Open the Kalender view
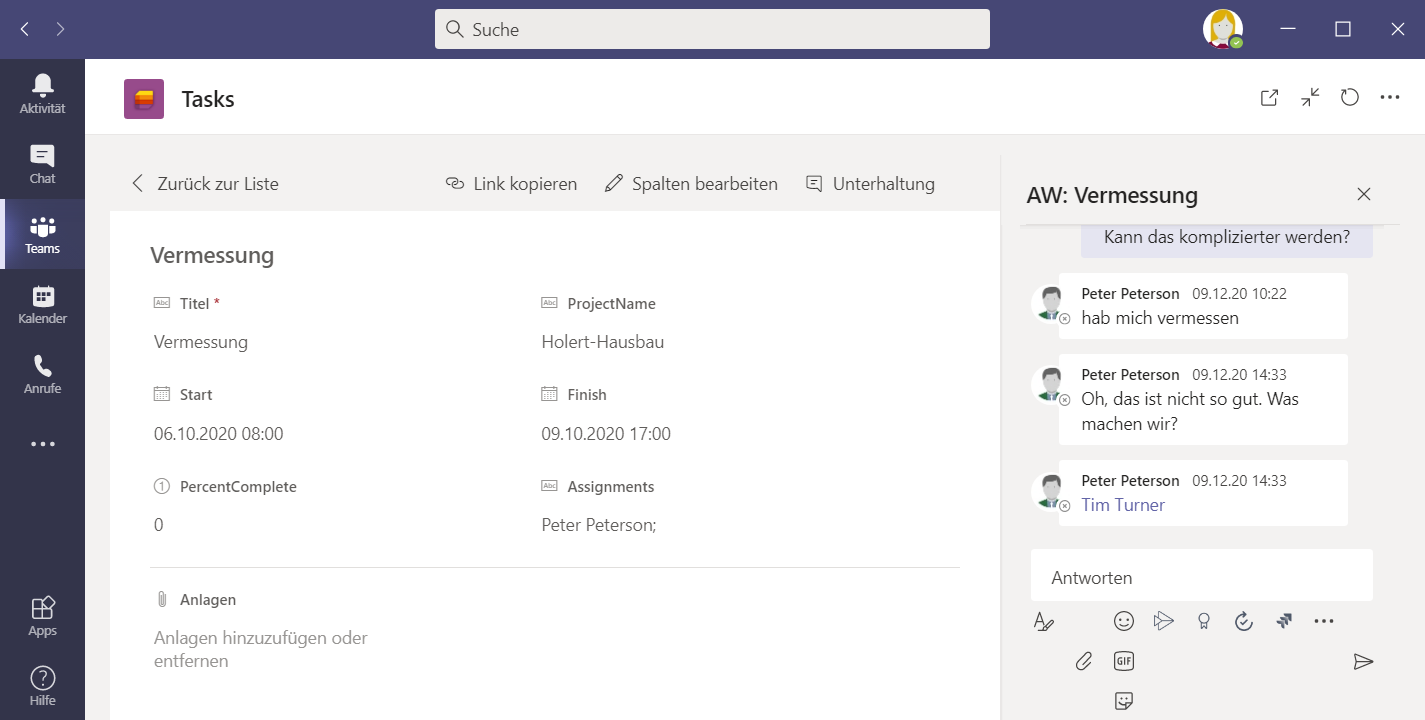Viewport: 1425px width, 720px height. [x=42, y=304]
